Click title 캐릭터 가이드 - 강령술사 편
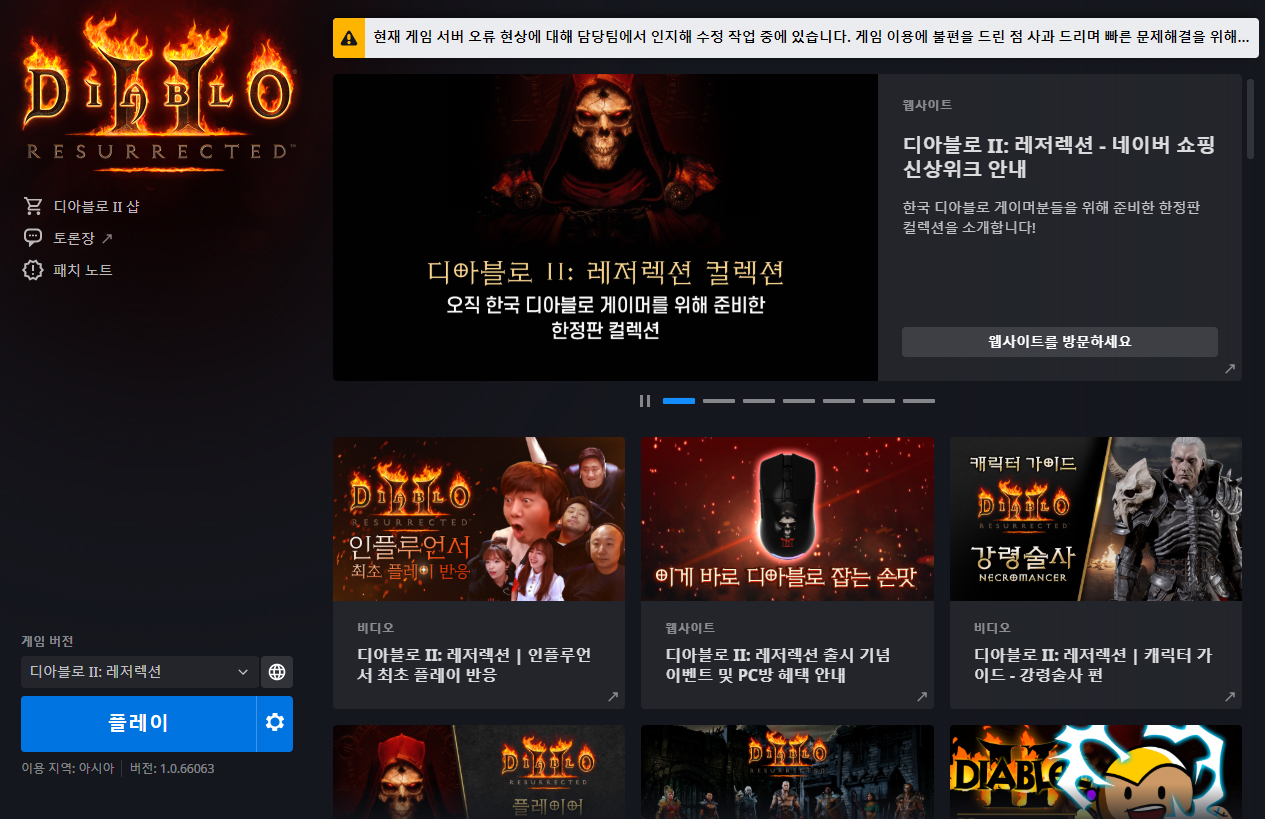Viewport: 1265px width, 819px height. pos(1093,665)
